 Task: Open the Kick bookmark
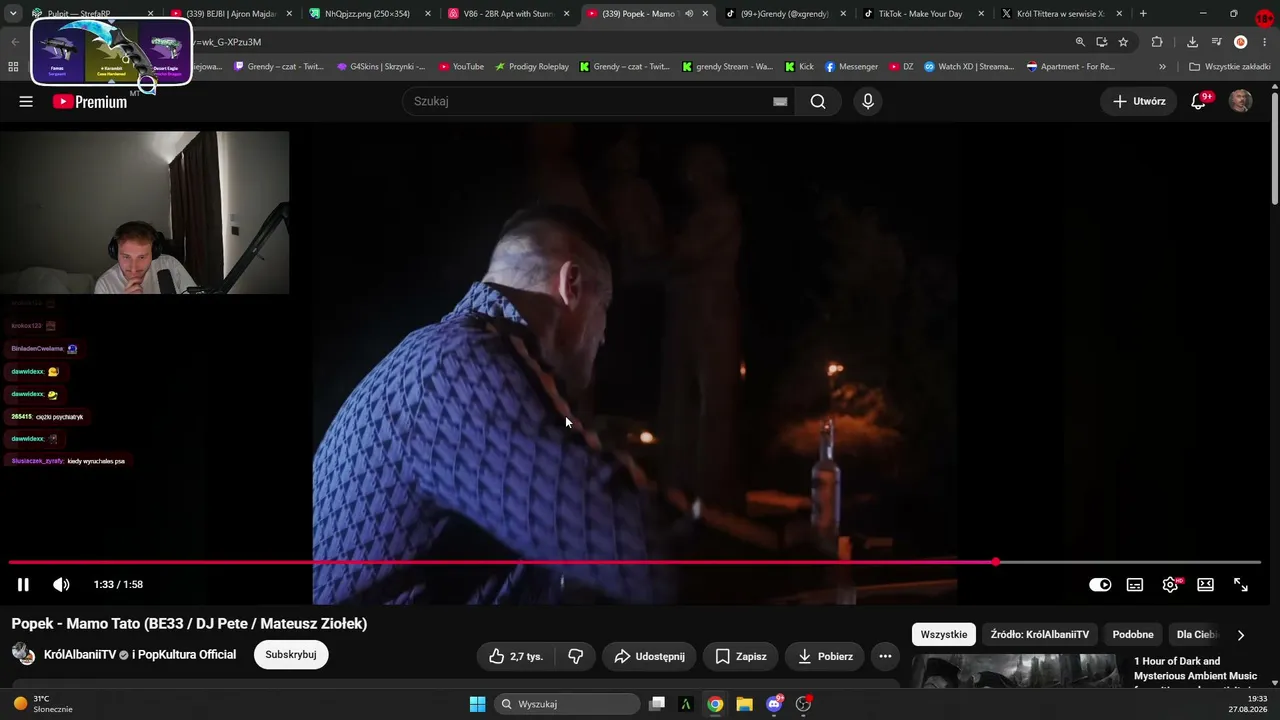click(x=799, y=67)
